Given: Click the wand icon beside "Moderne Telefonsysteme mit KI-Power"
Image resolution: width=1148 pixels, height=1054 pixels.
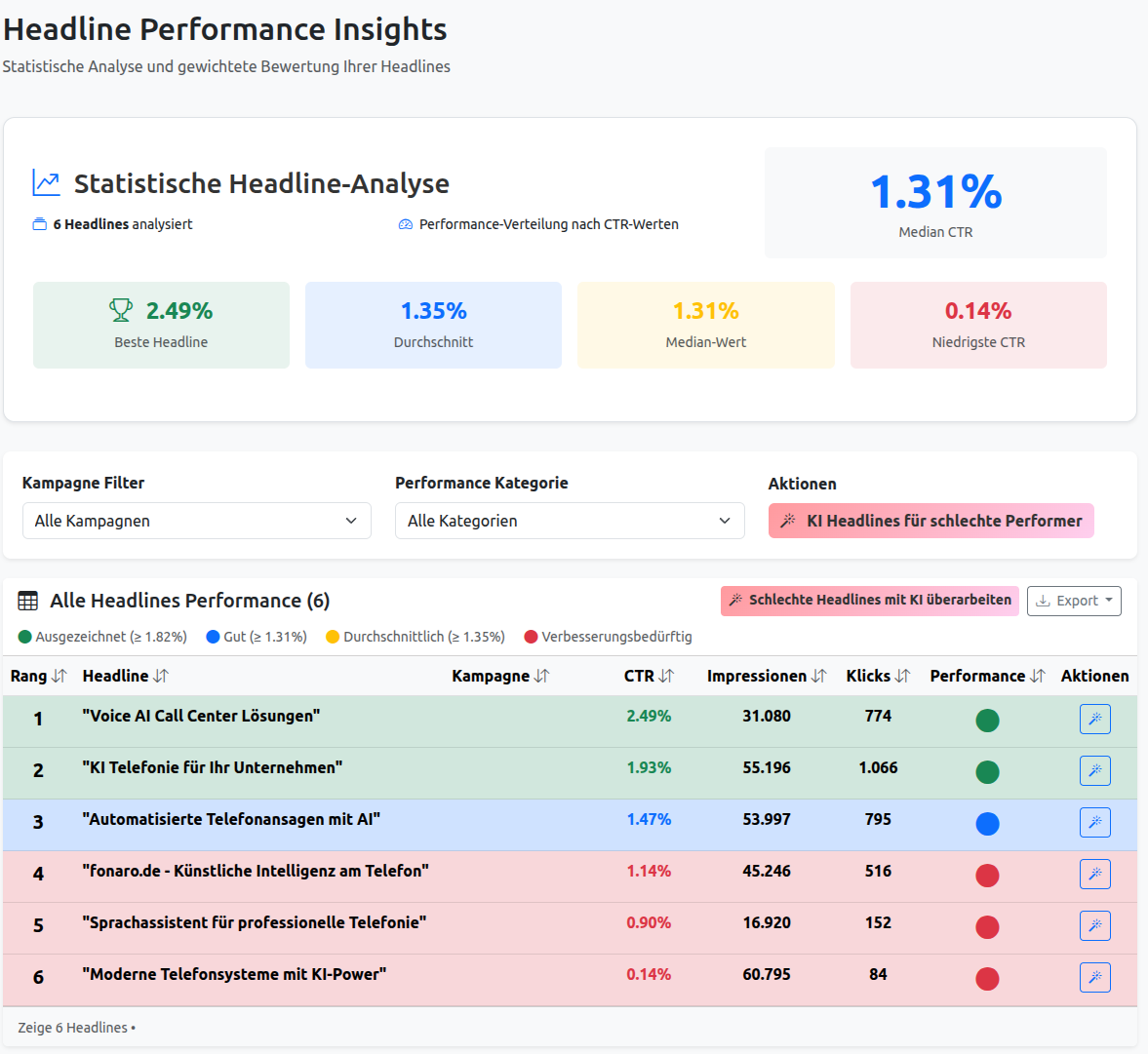Looking at the screenshot, I should pyautogui.click(x=1094, y=977).
